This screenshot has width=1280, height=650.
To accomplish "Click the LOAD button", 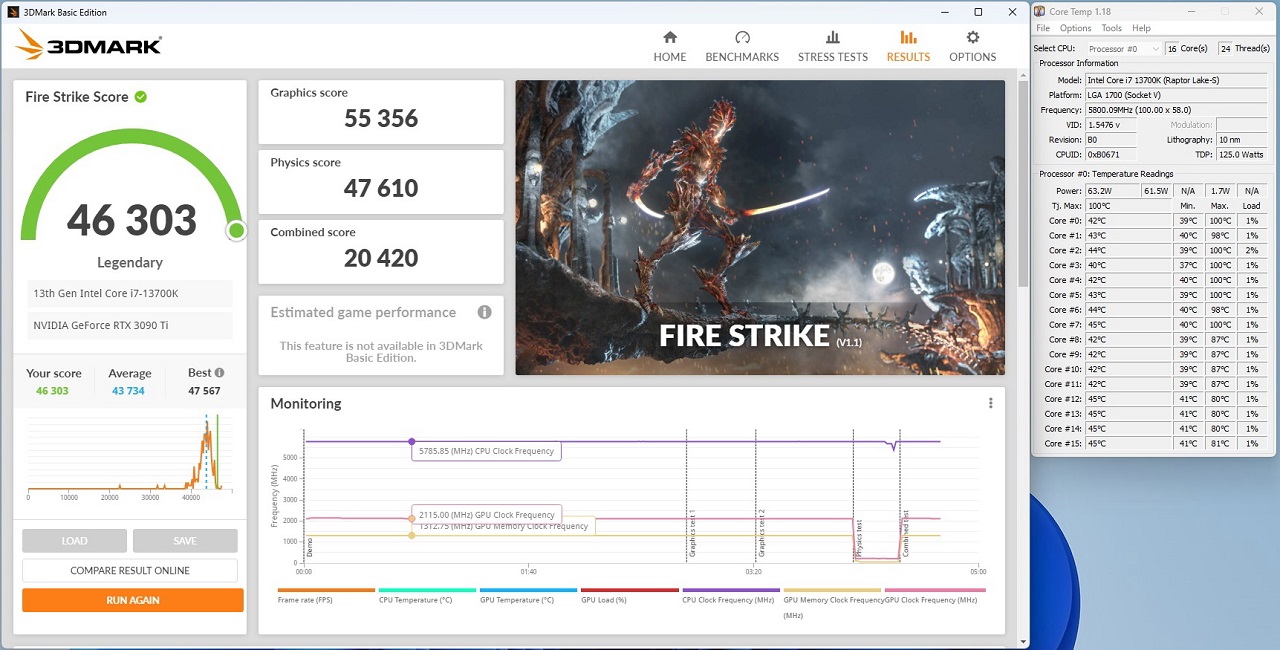I will [74, 541].
